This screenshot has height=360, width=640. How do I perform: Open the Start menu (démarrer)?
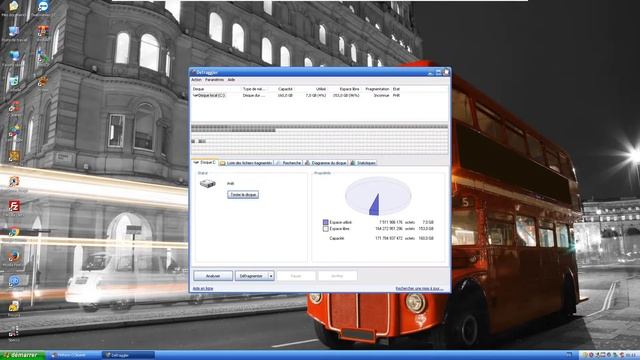(x=22, y=355)
